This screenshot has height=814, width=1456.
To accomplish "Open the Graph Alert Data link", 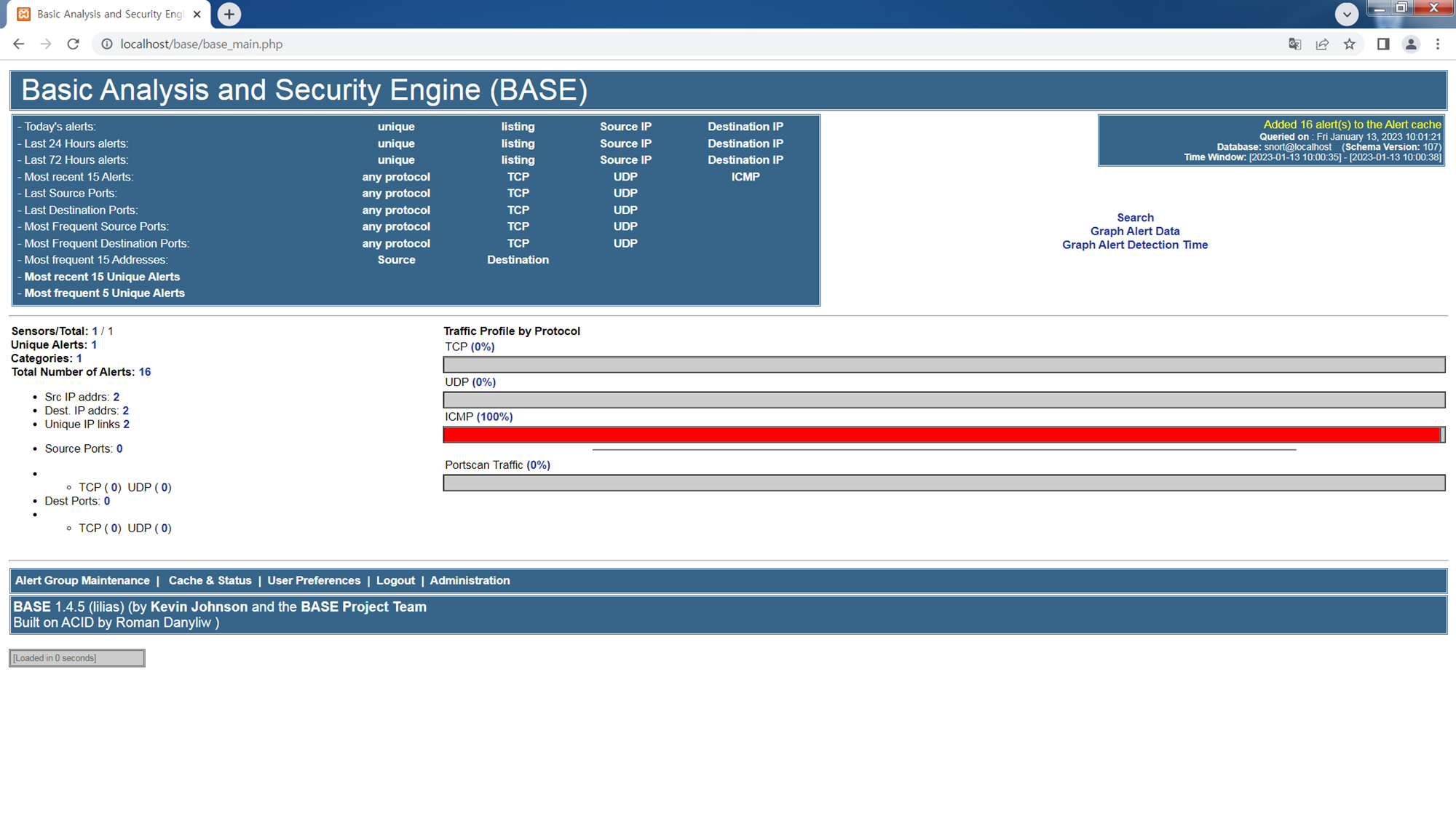I will pyautogui.click(x=1134, y=232).
